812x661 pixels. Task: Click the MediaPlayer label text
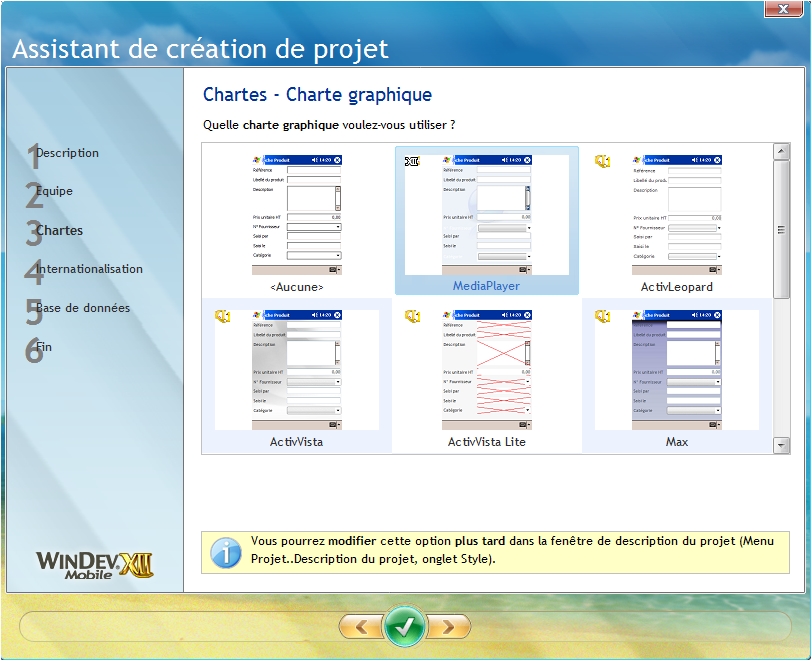point(486,286)
